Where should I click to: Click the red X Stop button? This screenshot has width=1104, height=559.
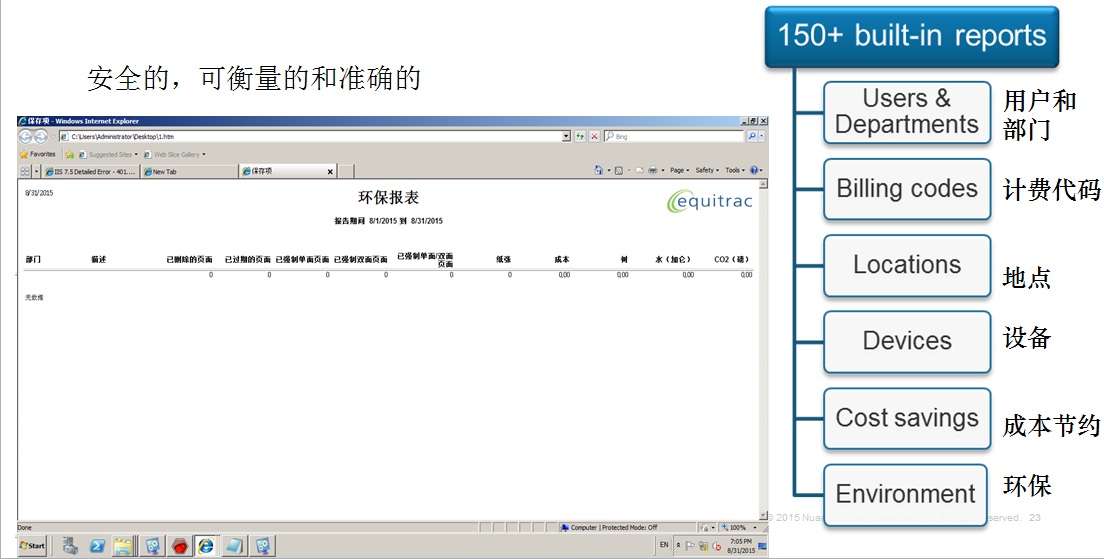pyautogui.click(x=594, y=137)
